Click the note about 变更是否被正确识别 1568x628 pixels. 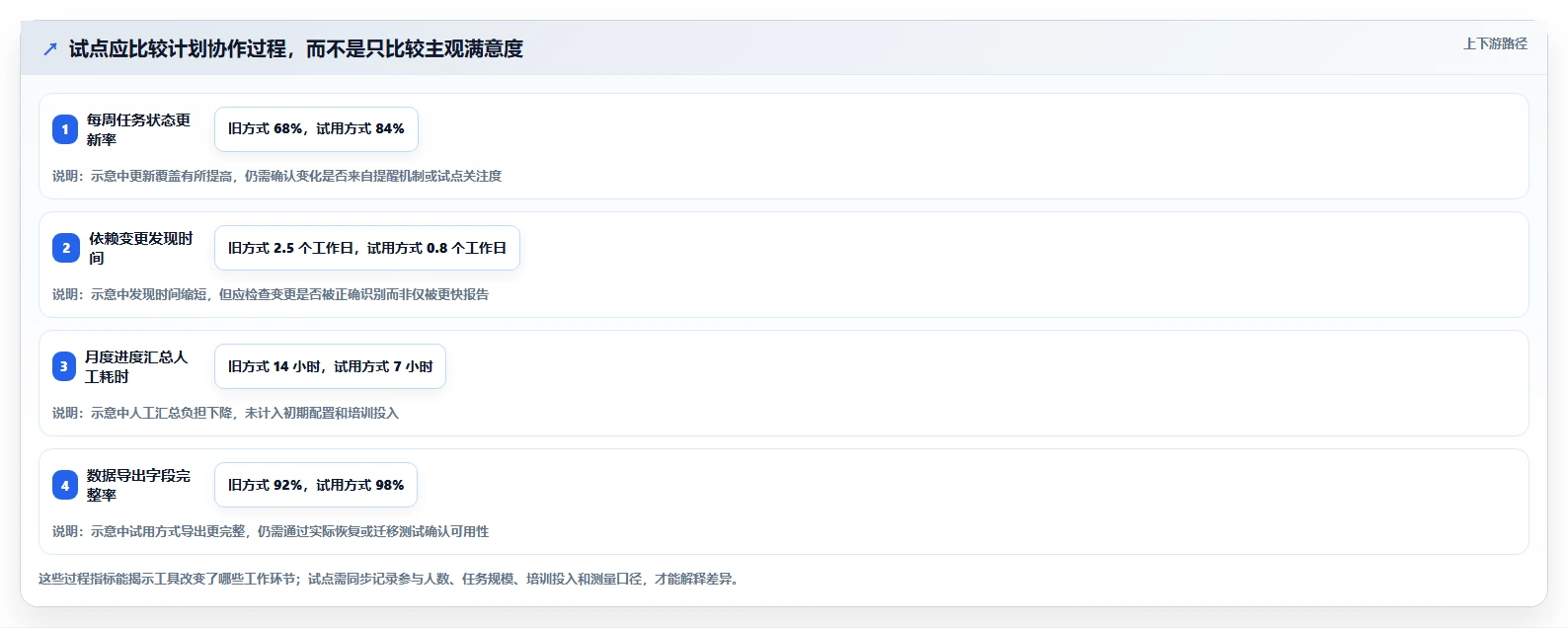(271, 294)
